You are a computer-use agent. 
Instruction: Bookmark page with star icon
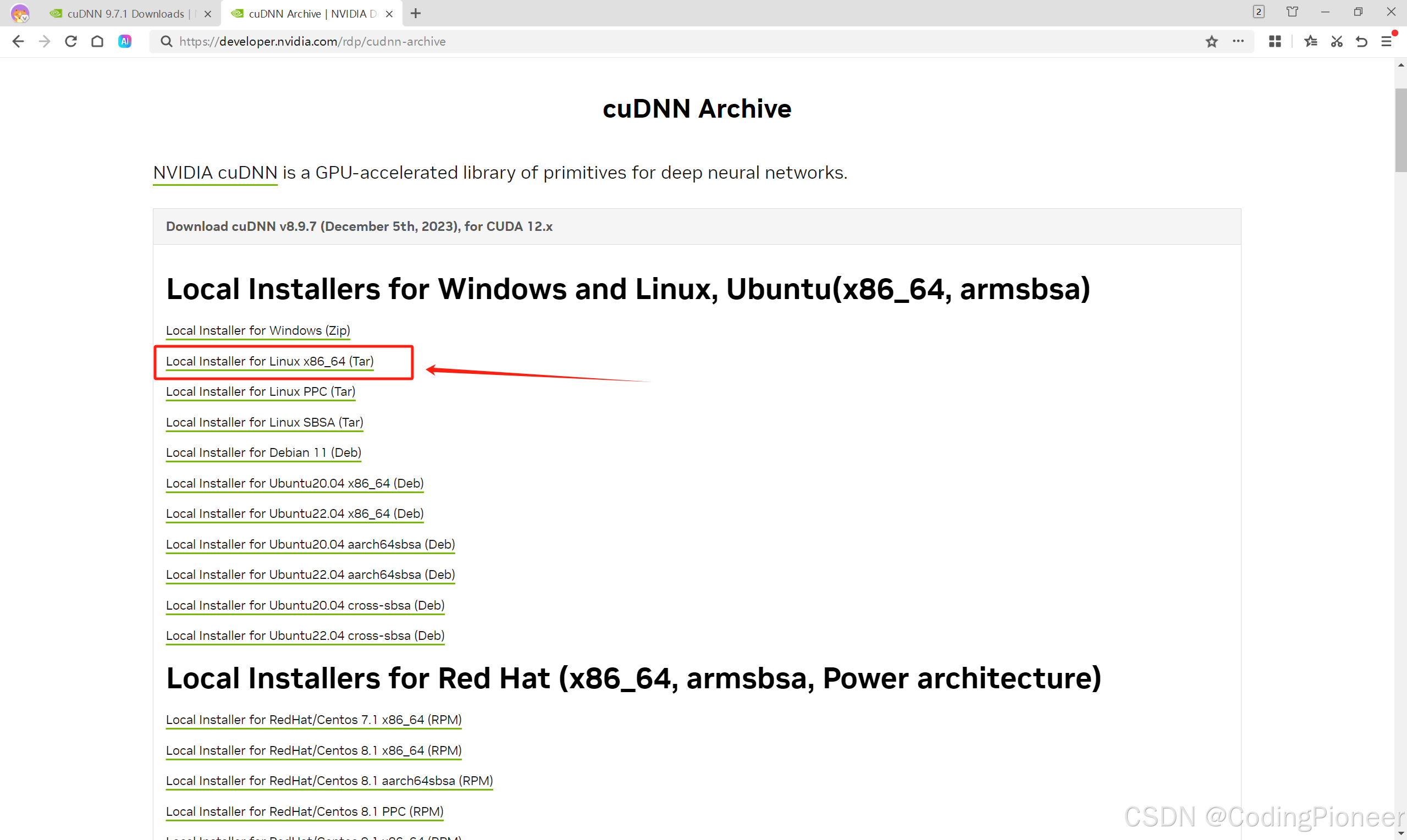[x=1211, y=41]
